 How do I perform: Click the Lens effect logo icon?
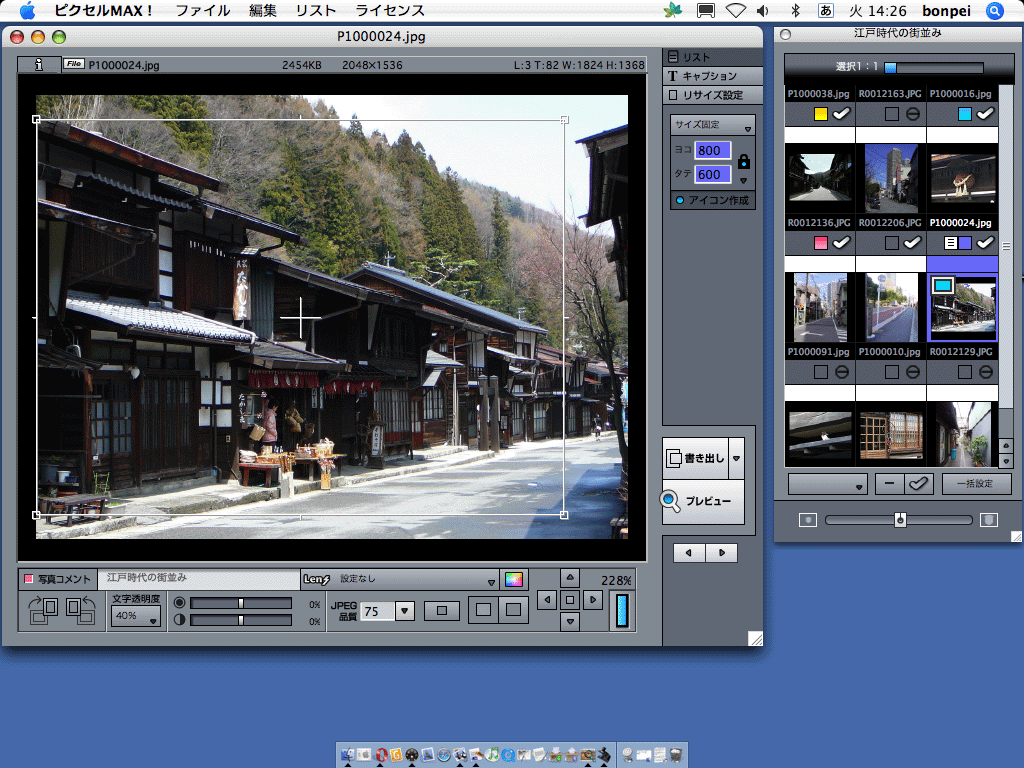click(317, 579)
